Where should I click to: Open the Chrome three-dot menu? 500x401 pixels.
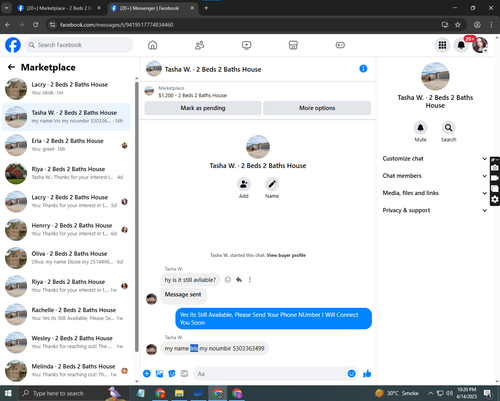[x=491, y=25]
